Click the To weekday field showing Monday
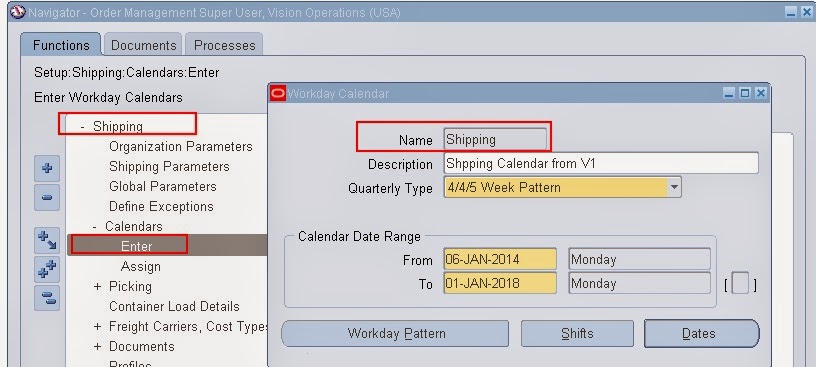The height and width of the screenshot is (367, 816). [x=640, y=284]
